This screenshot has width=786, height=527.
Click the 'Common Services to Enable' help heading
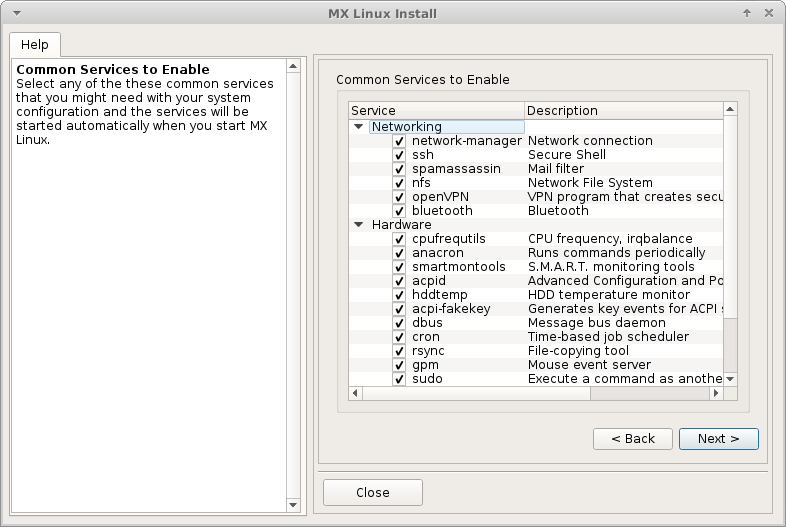113,70
